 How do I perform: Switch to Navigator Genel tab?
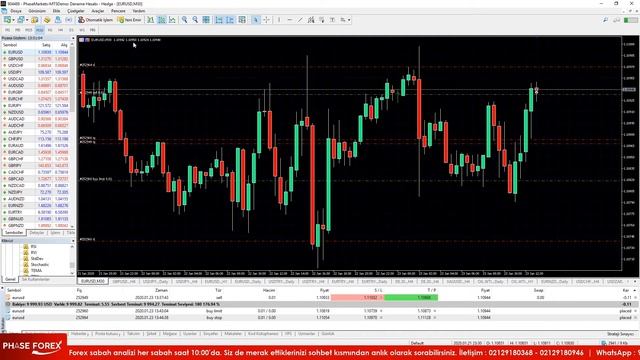10,280
